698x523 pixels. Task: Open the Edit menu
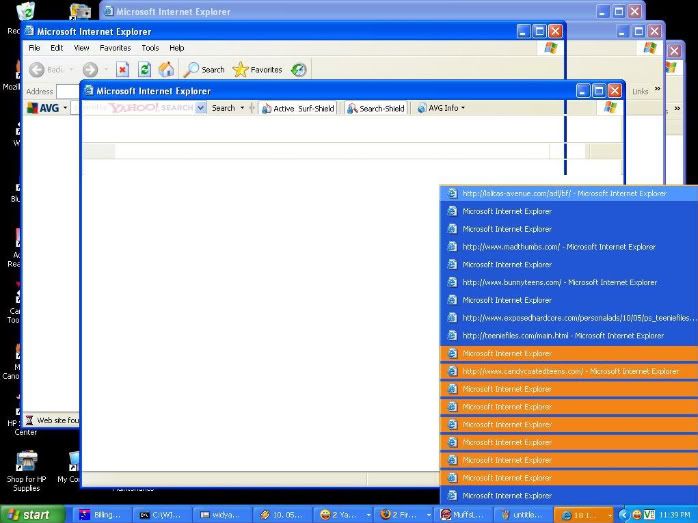point(57,48)
